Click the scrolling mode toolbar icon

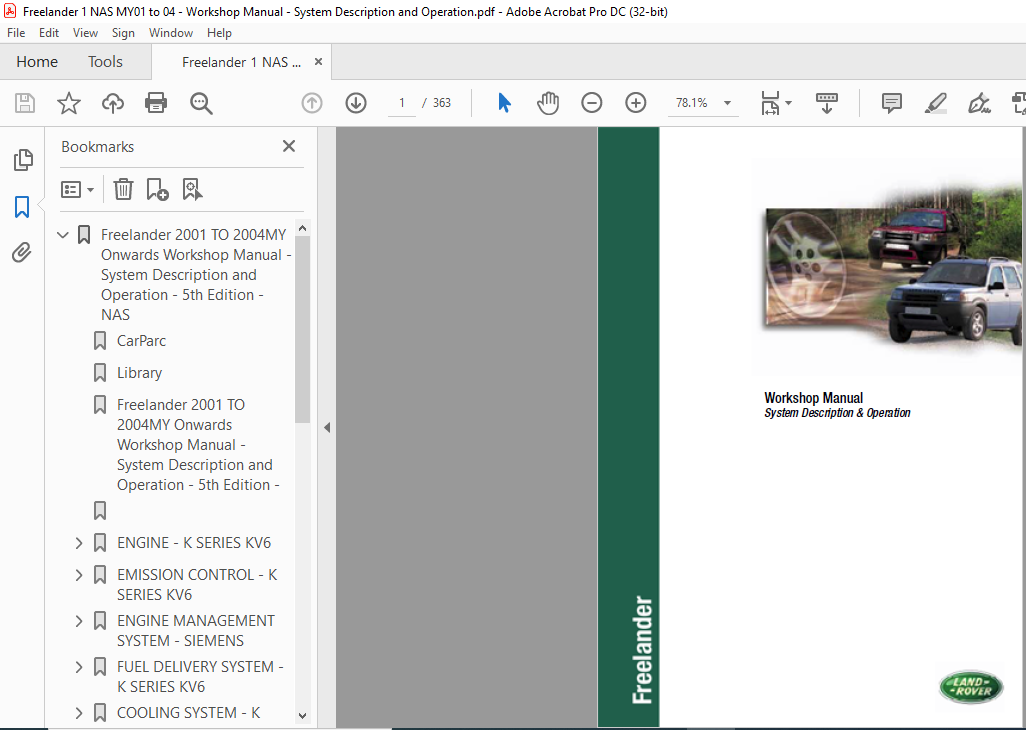point(826,103)
